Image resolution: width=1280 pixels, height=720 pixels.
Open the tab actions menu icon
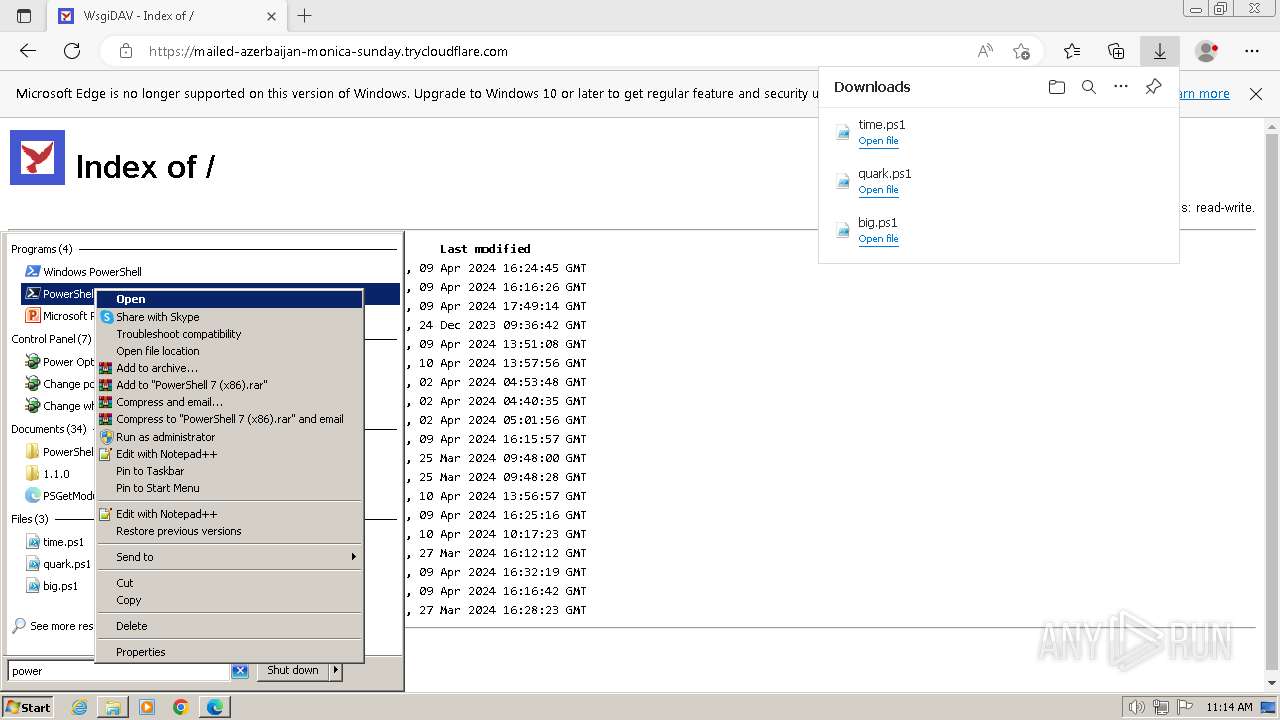[24, 16]
